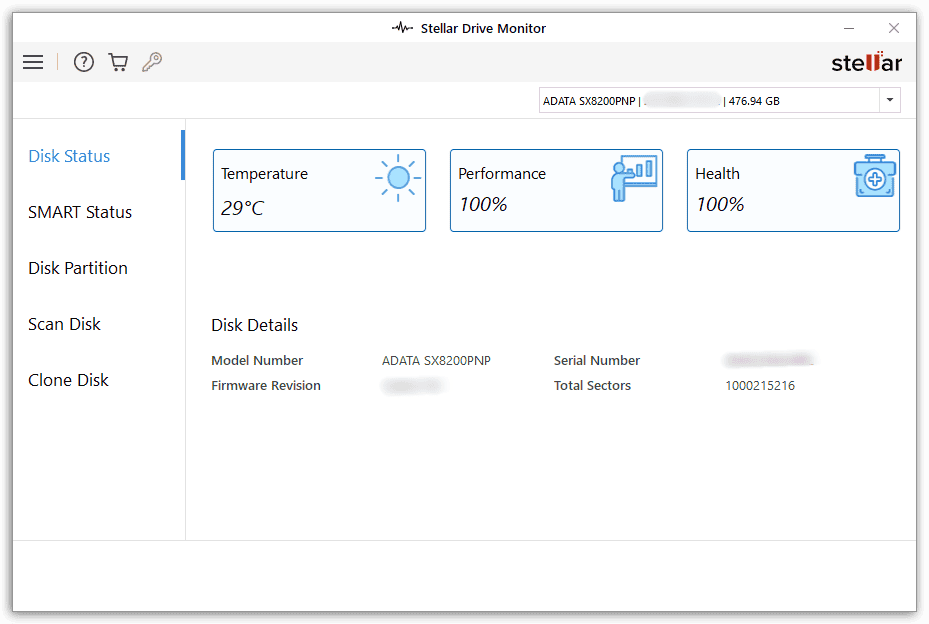
Task: Click the Model Number label
Action: 257,360
